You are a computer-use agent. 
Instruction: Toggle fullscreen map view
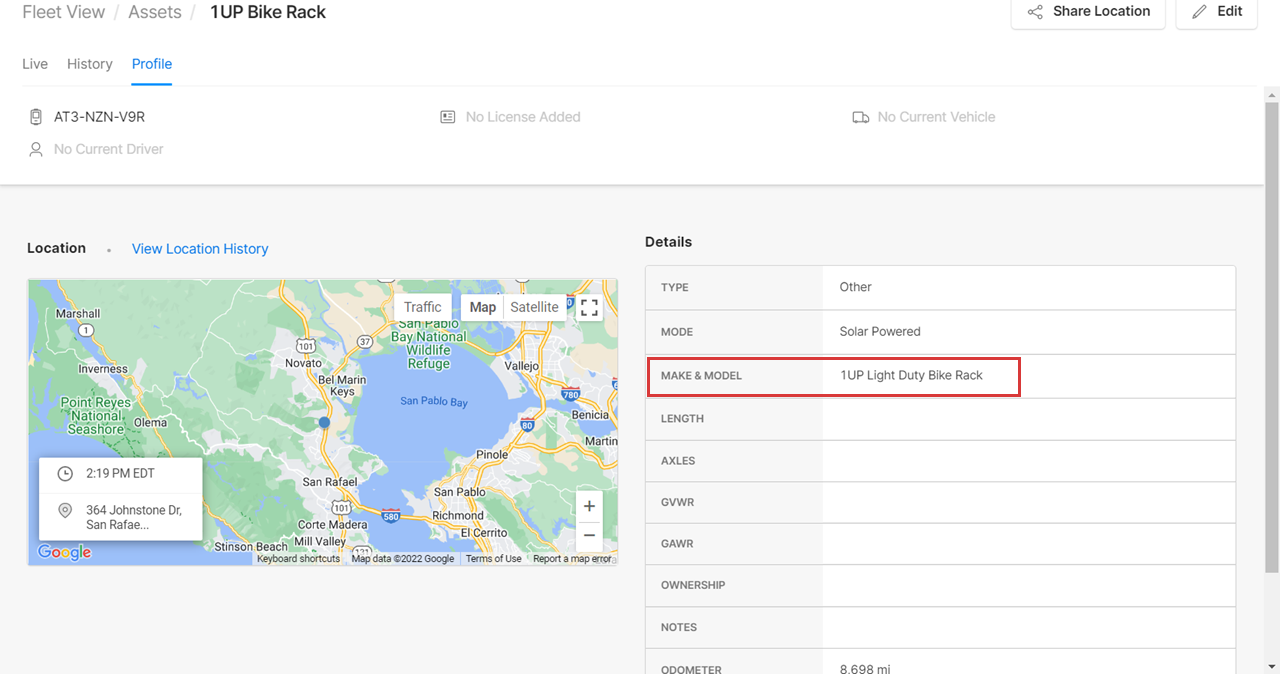coord(589,307)
